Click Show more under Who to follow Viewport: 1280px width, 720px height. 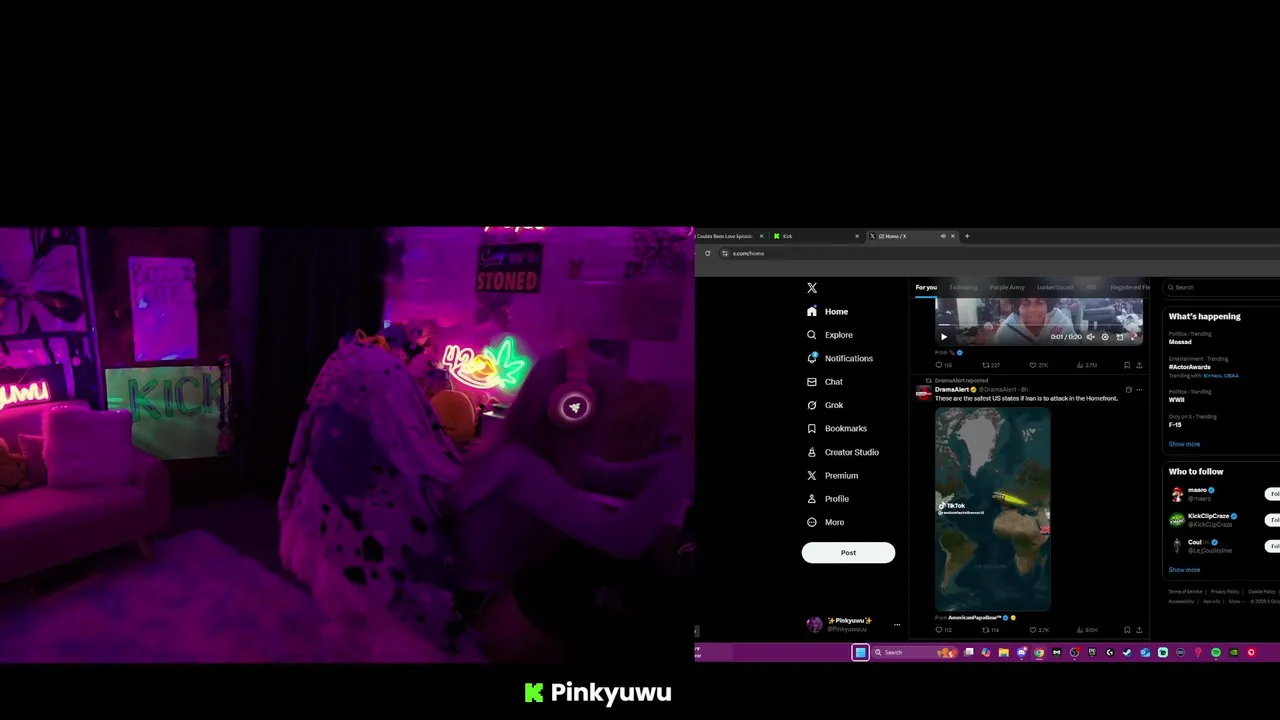pos(1184,570)
